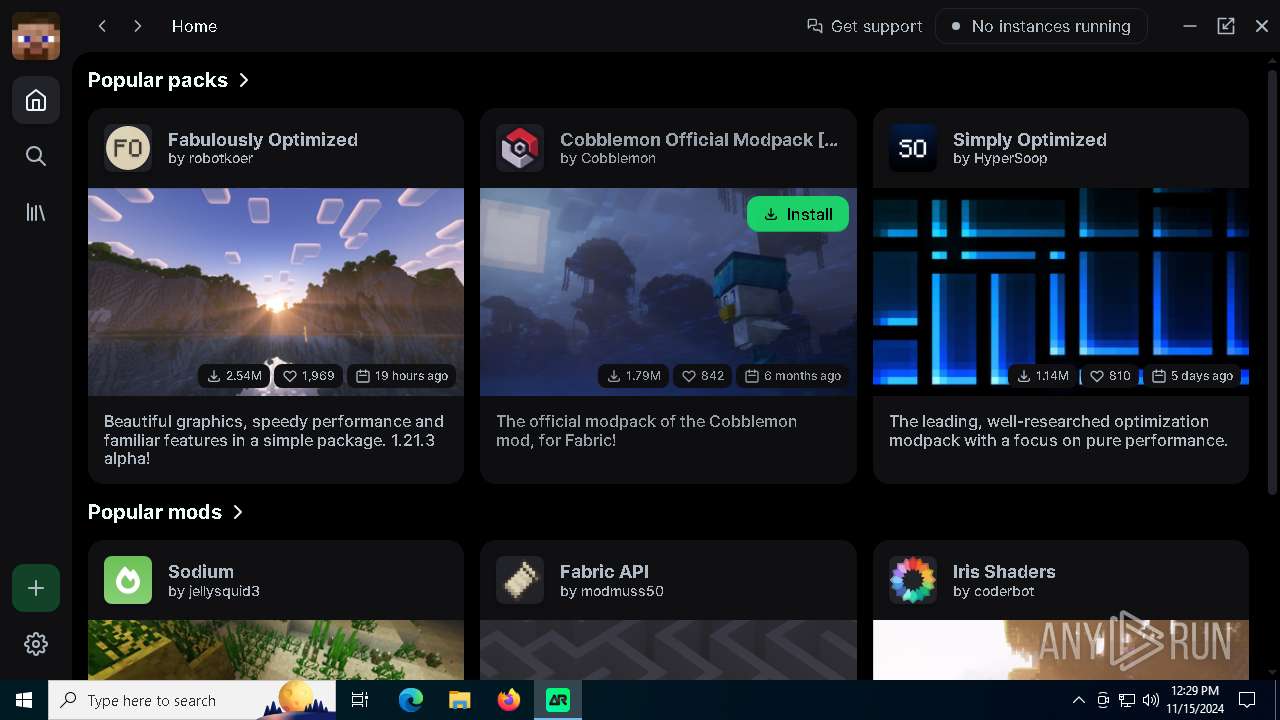The image size is (1280, 720).
Task: Click the 2.54M downloads badge
Action: coord(235,376)
